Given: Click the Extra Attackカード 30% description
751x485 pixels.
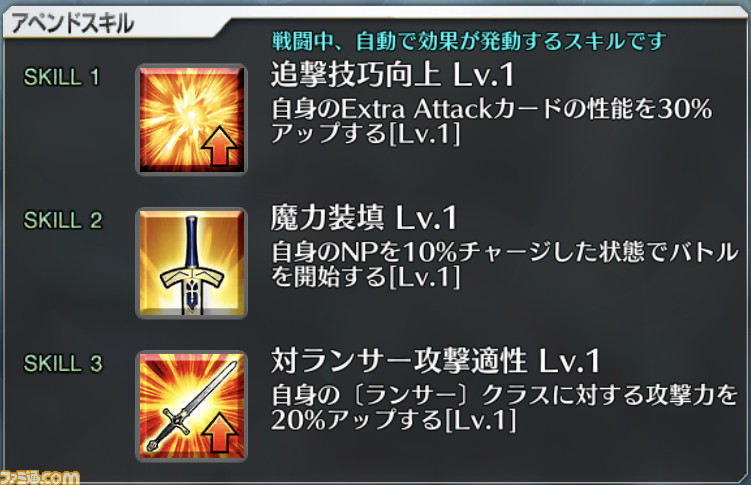Looking at the screenshot, I should 491,121.
